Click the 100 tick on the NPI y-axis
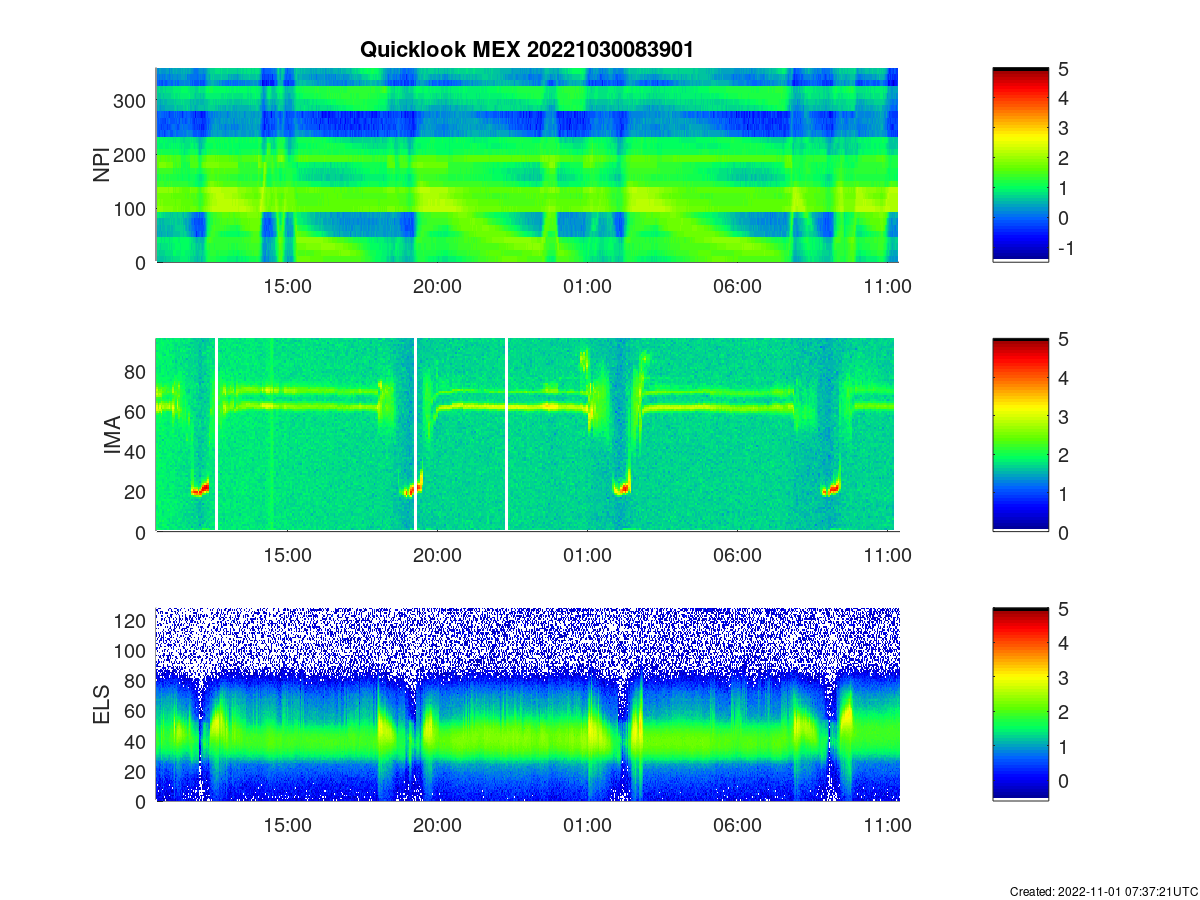Screen dimensions: 1200x900 coord(130,209)
